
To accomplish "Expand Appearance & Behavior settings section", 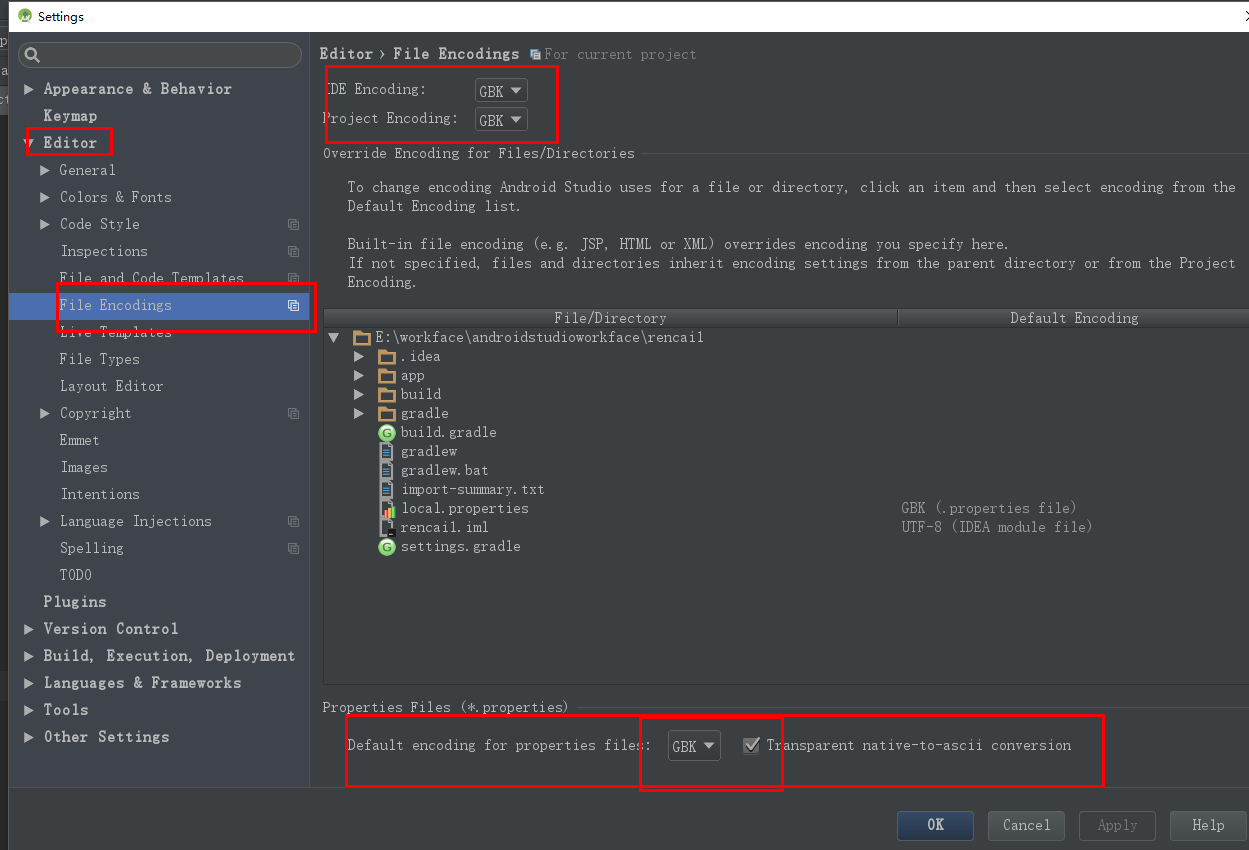I will point(29,89).
